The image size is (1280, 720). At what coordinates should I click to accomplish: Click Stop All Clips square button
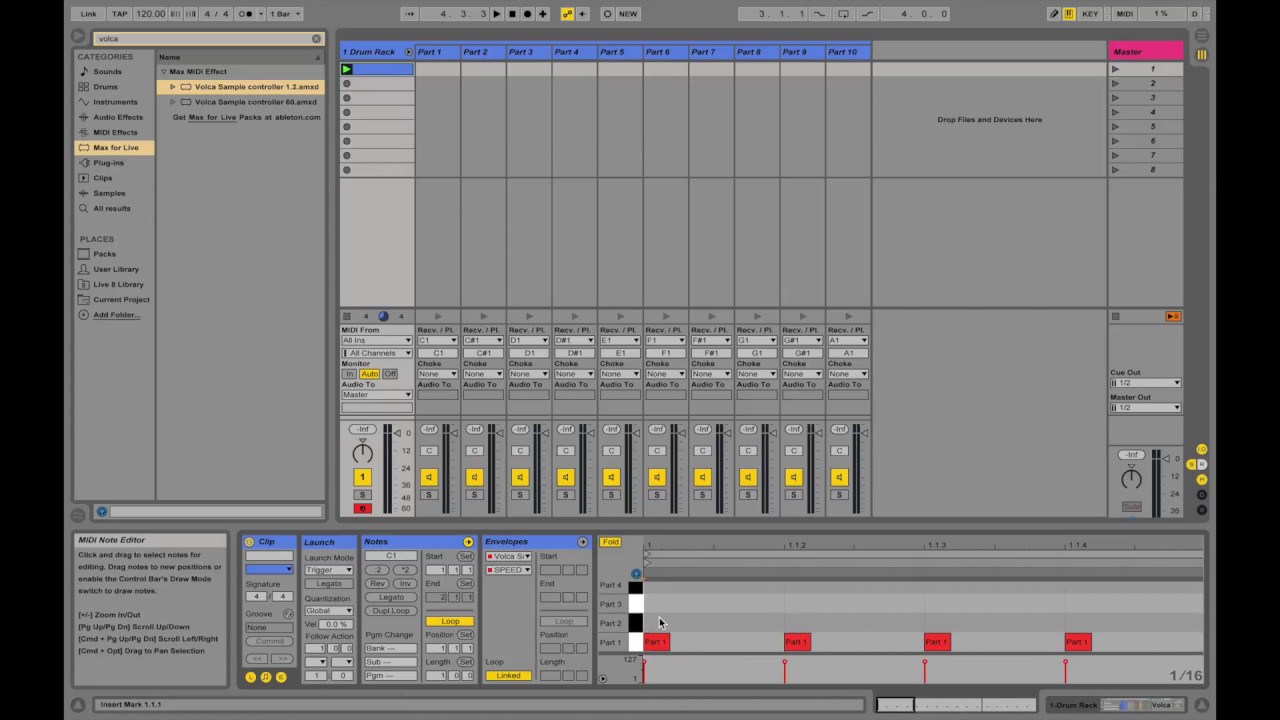1116,316
